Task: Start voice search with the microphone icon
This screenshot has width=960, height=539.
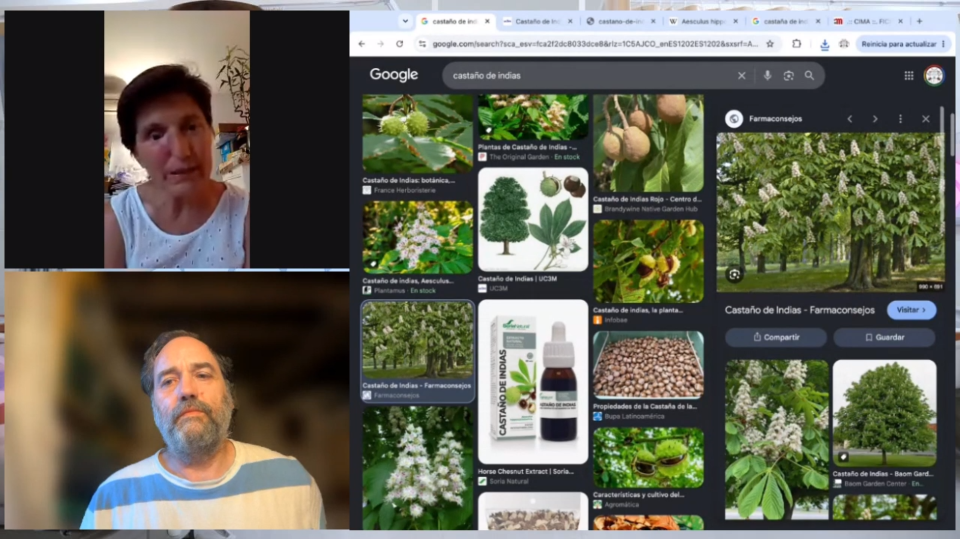Action: click(x=767, y=76)
